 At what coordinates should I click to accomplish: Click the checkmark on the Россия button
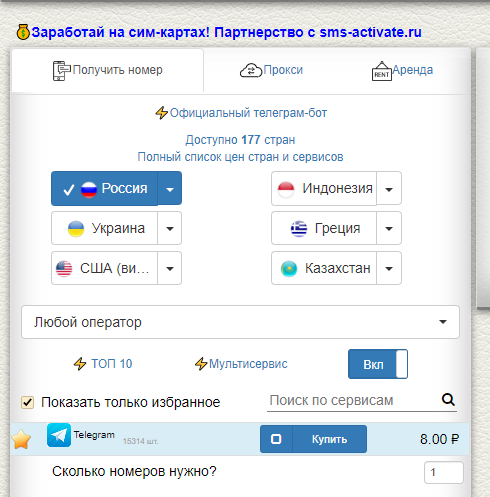(x=68, y=190)
